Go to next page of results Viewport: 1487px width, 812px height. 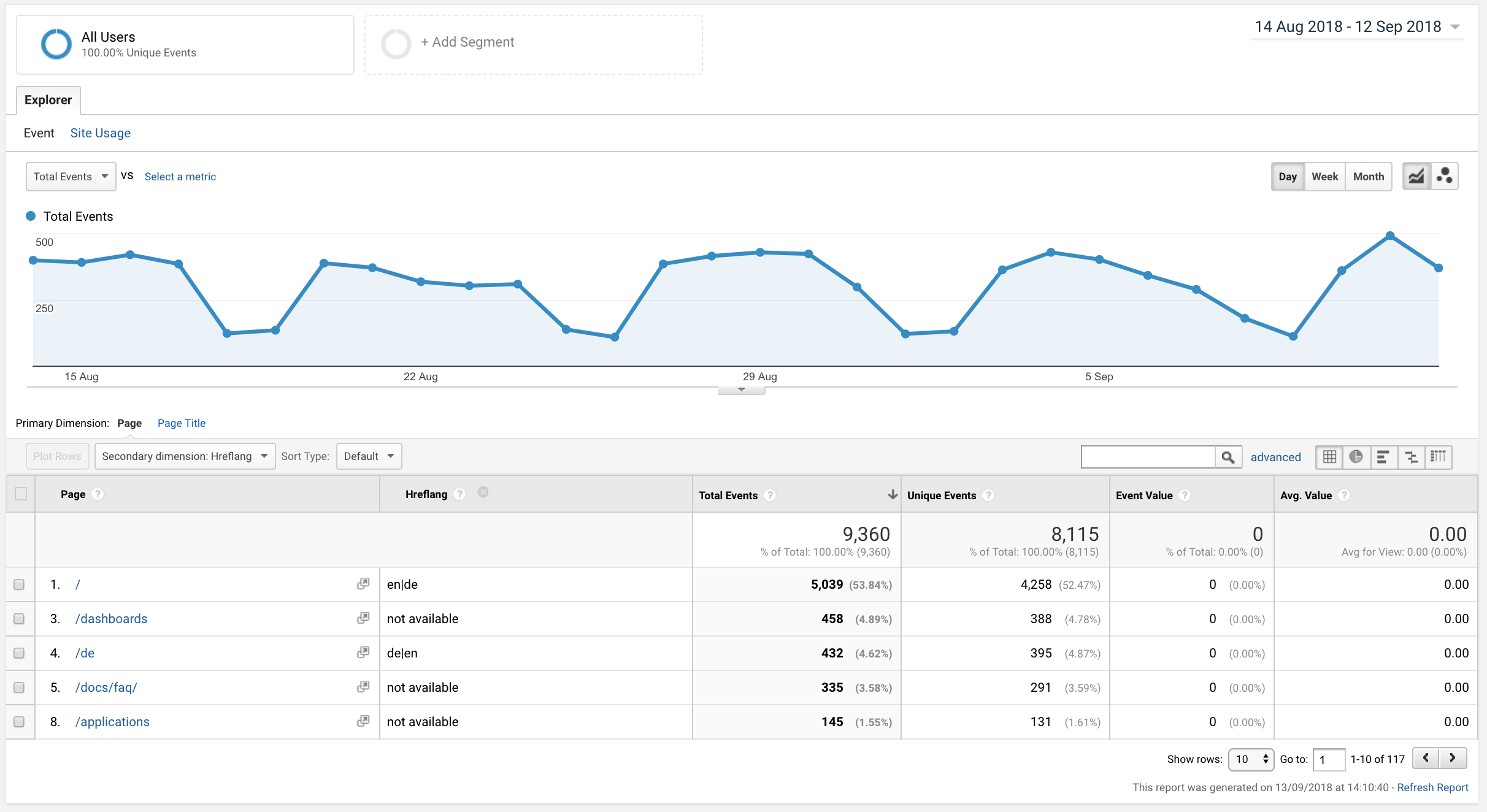1453,759
